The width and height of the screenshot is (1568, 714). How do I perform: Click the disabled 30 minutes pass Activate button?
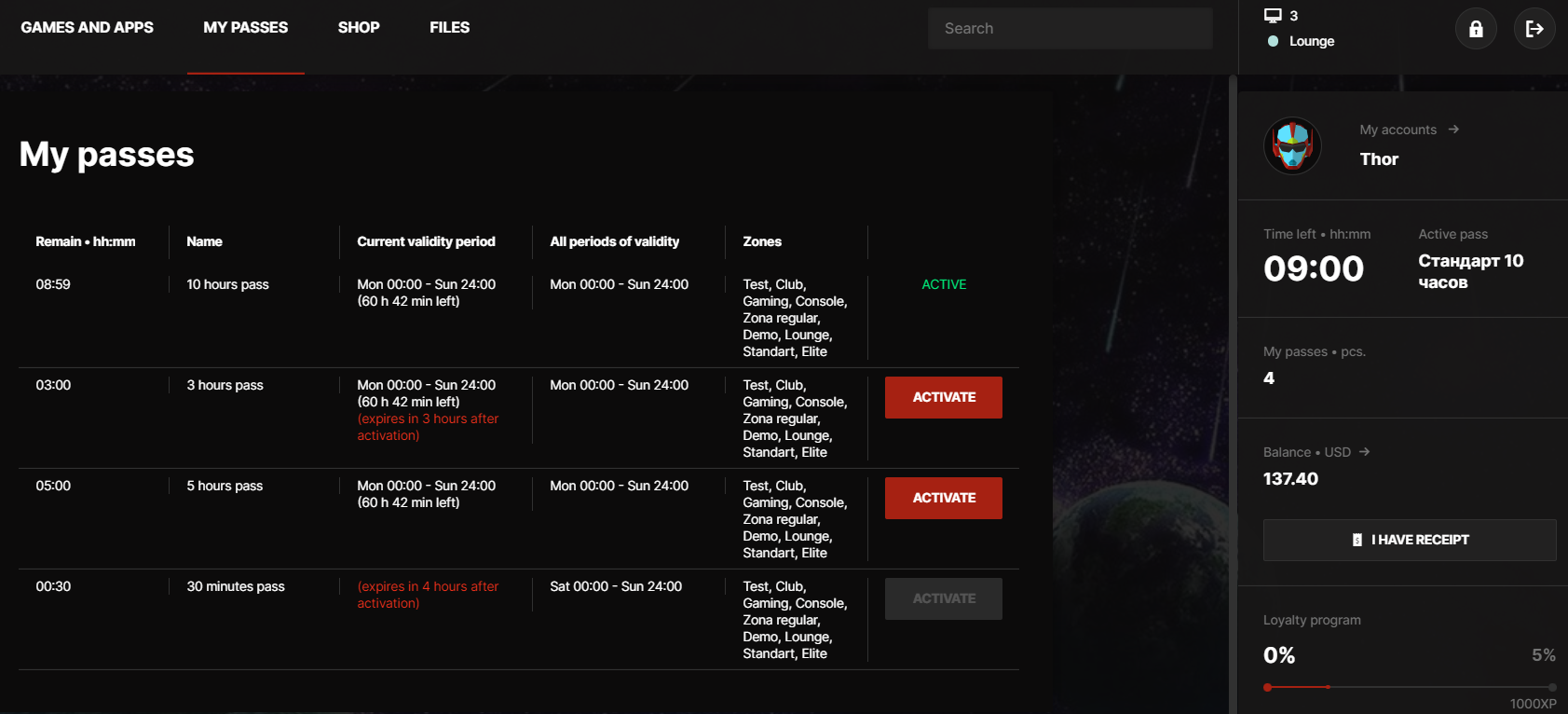pyautogui.click(x=943, y=598)
